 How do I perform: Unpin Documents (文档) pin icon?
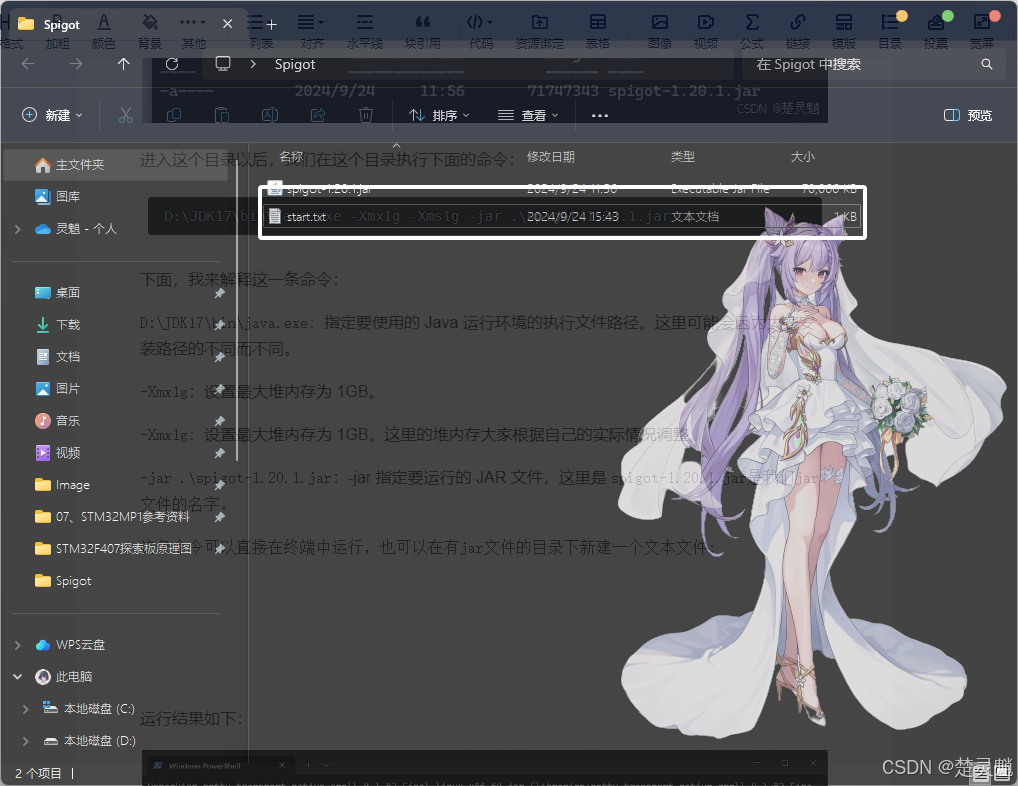pyautogui.click(x=219, y=357)
